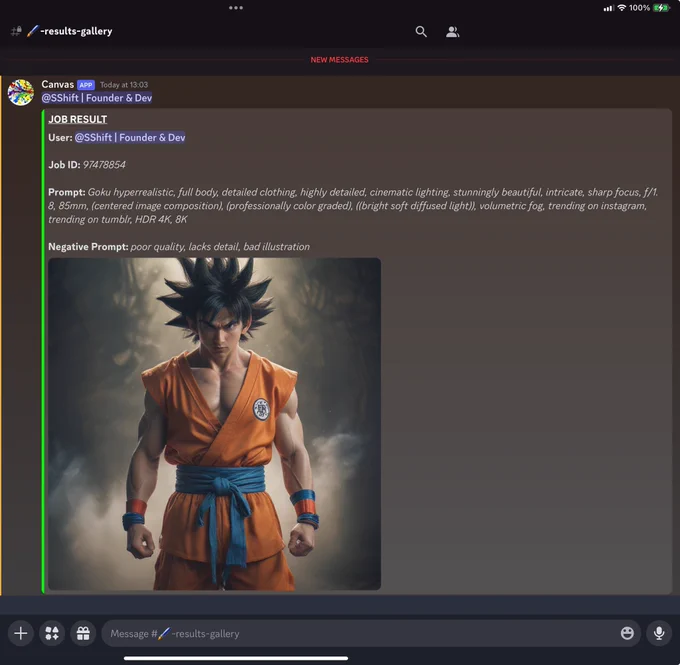Show the member list icon
Screen dimensions: 680x665
click(x=452, y=32)
